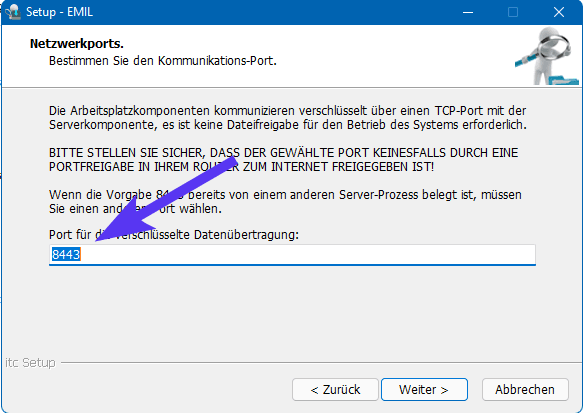Click the purple arrow annotation
Image resolution: width=583 pixels, height=413 pixels.
[x=166, y=199]
